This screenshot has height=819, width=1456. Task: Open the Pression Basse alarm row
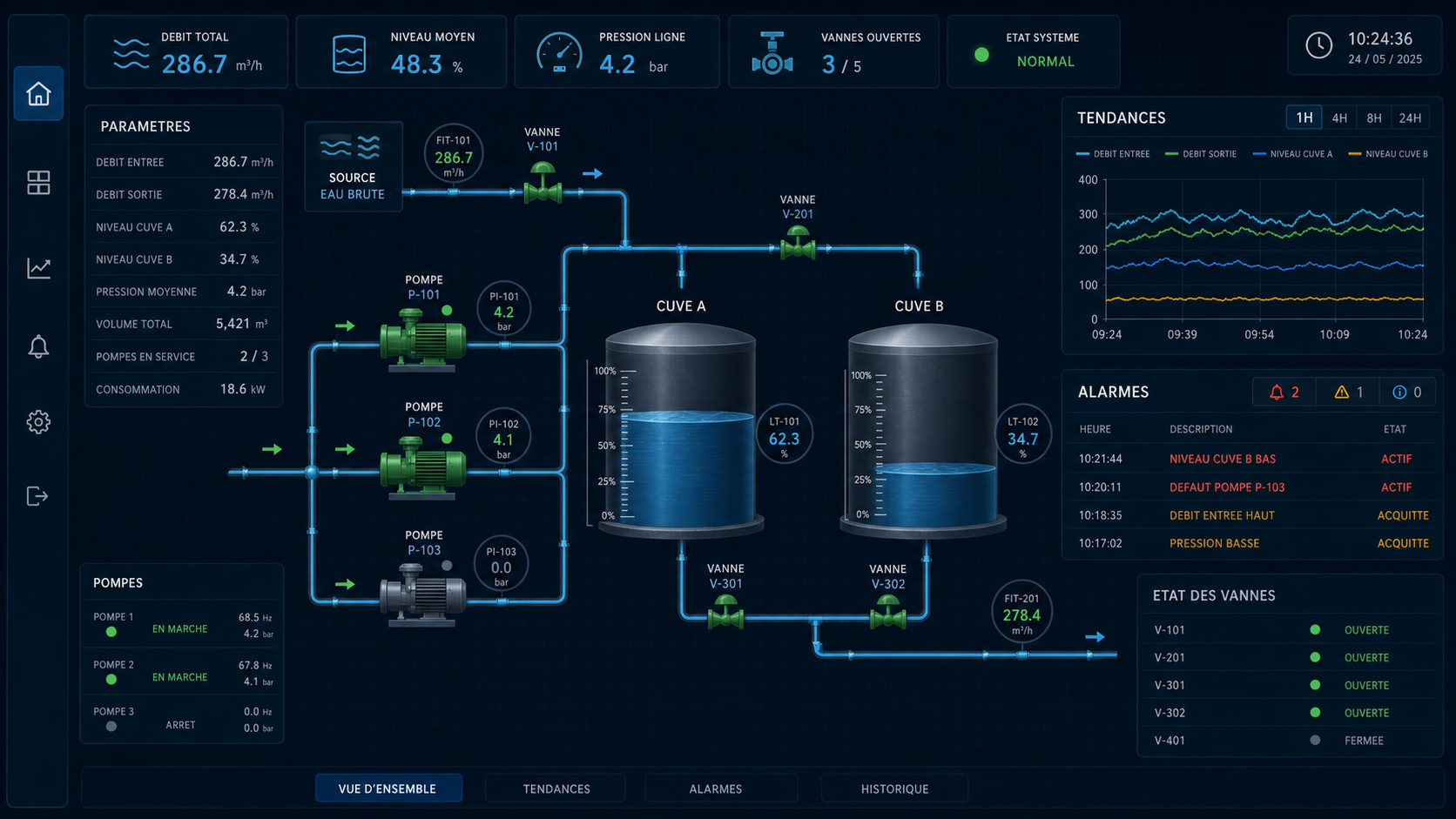pos(1252,543)
